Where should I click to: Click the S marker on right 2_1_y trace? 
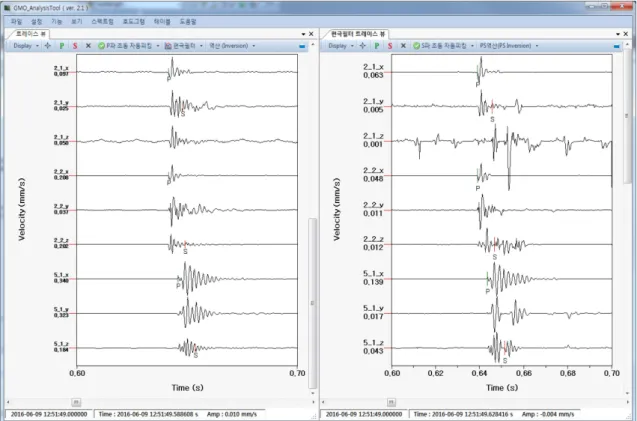point(492,119)
